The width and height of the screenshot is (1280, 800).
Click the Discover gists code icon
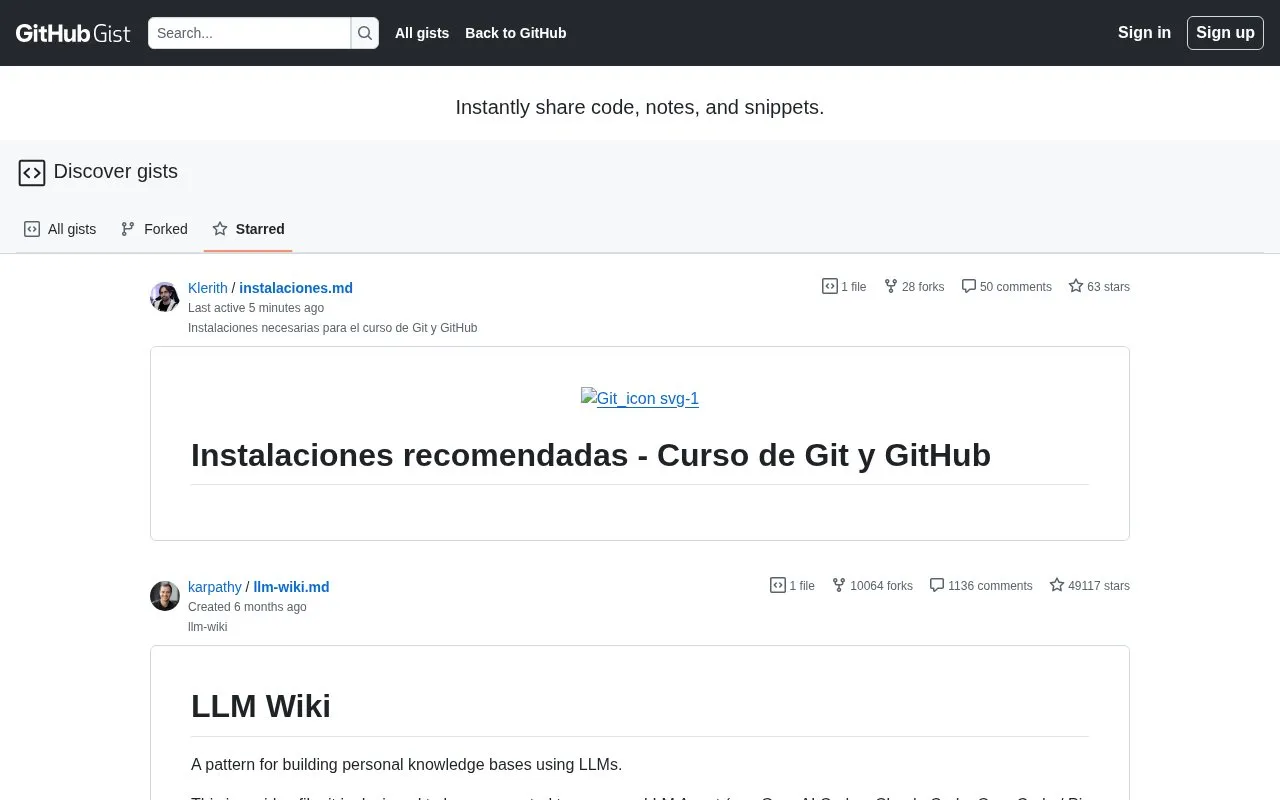[x=32, y=173]
